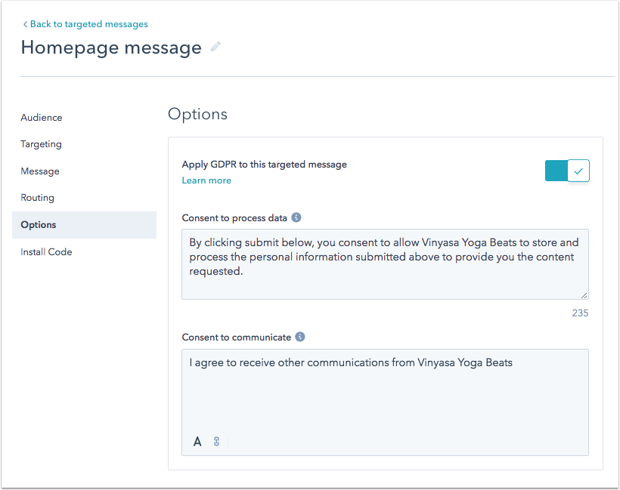Viewport: 620px width, 490px height.
Task: Select the Options sidebar item
Action: (84, 225)
